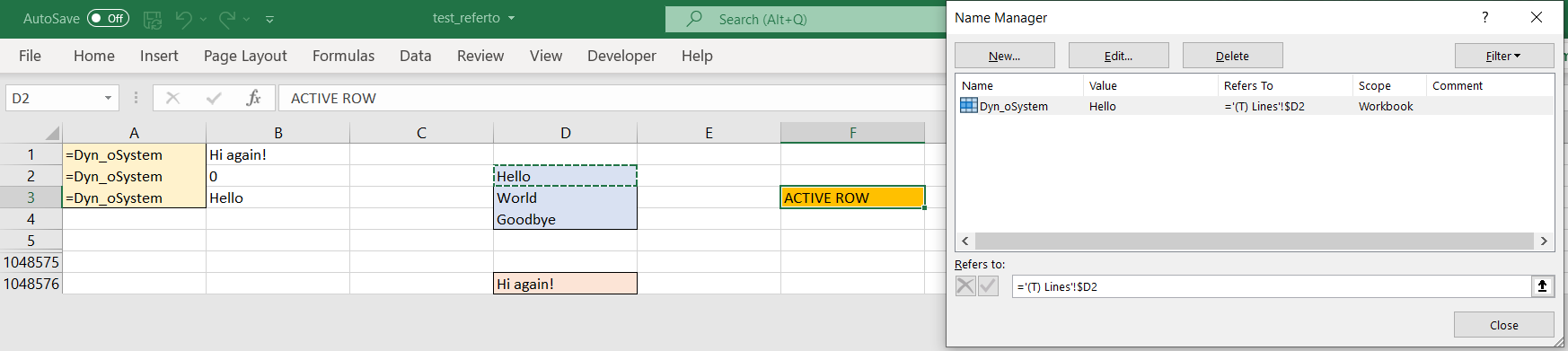Sort by the Refers To column header
Viewport: 1568px width, 351px height.
[1285, 85]
